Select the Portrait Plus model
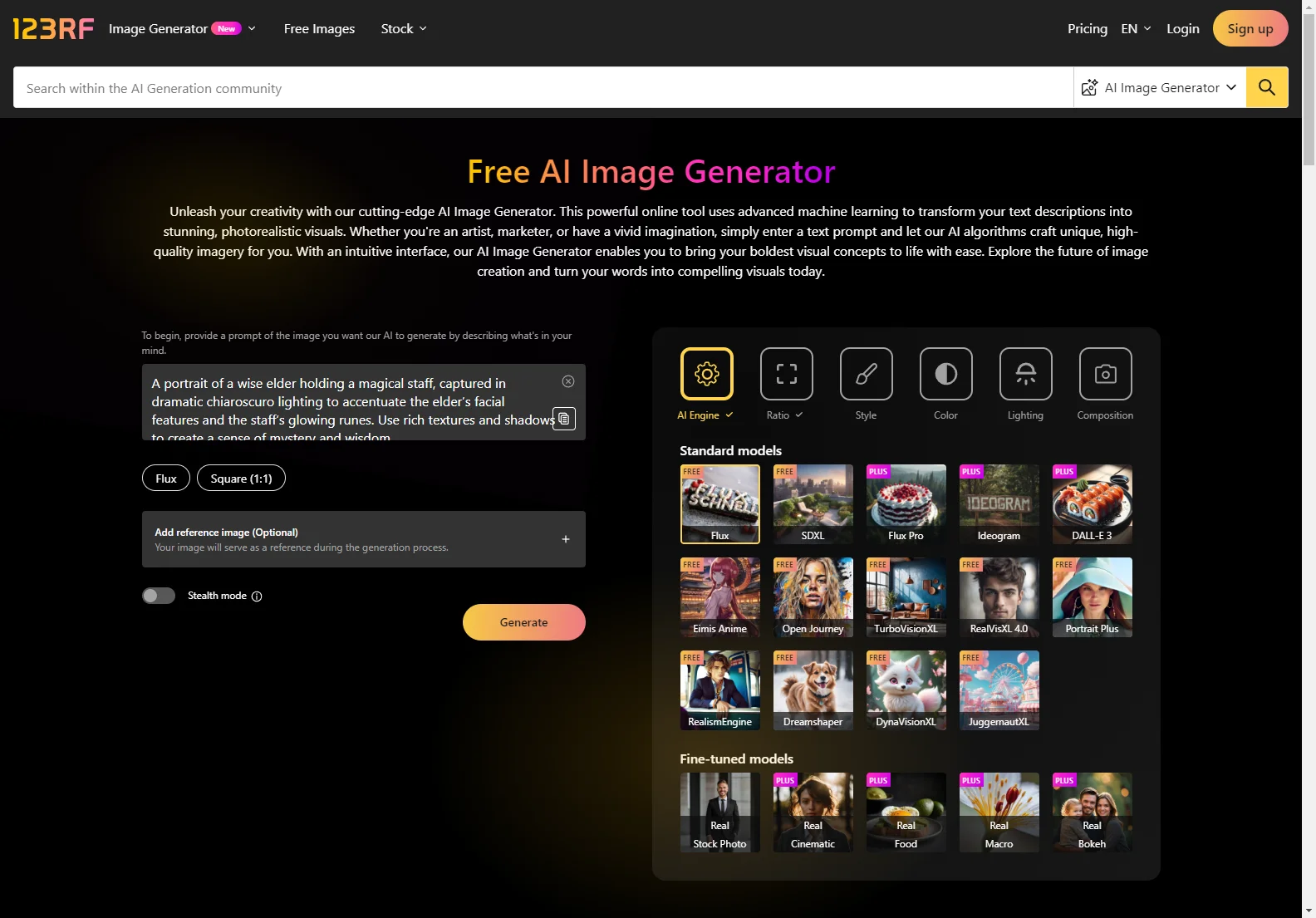Screen dimensions: 1316x918 (x=1093, y=597)
